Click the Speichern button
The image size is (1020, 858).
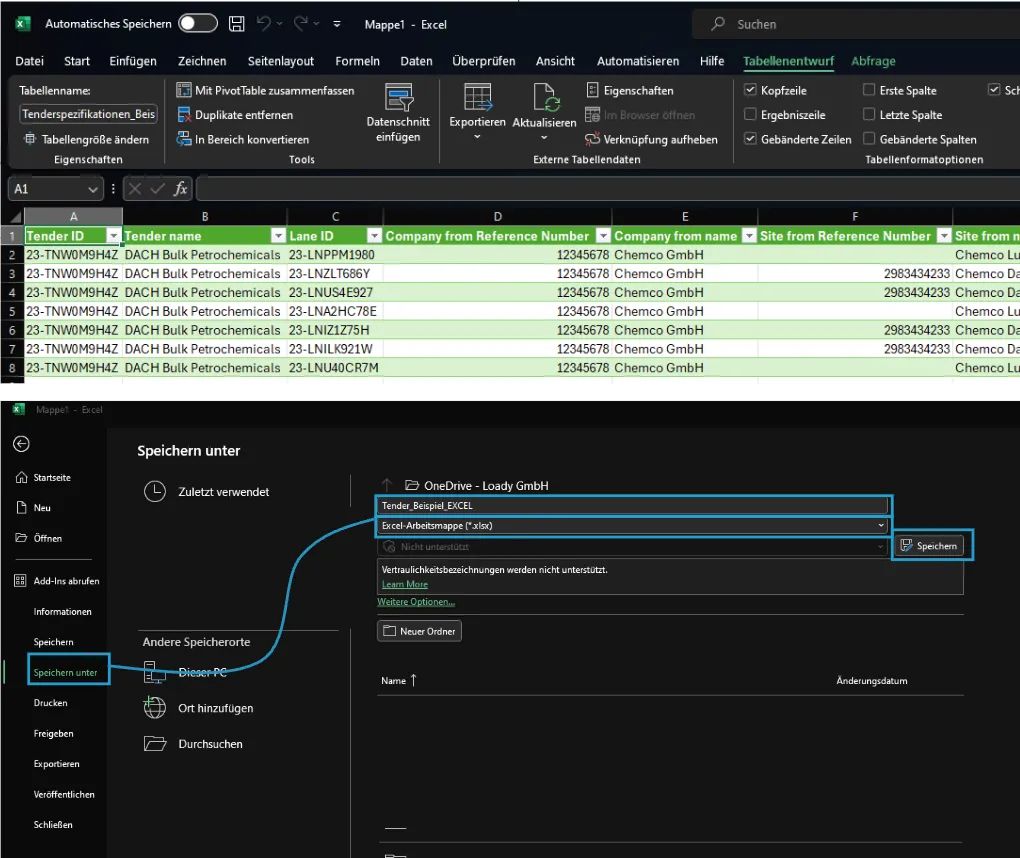click(x=929, y=546)
